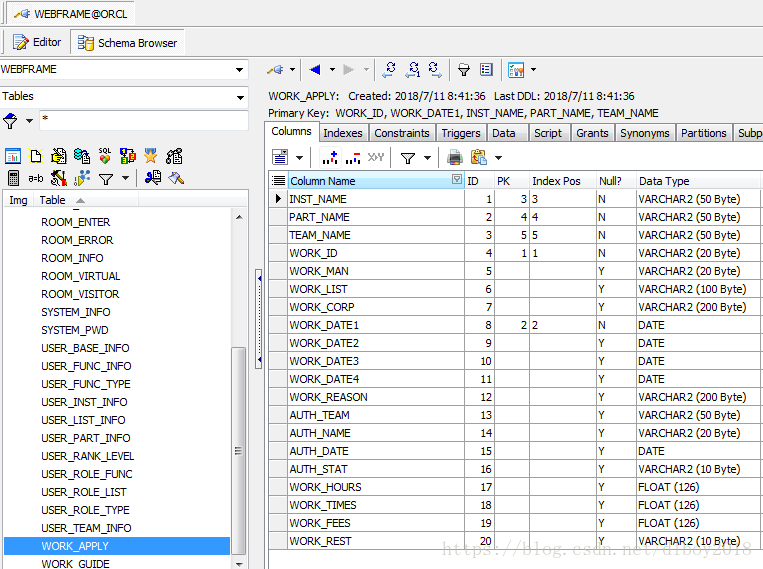Screen dimensions: 763x569
Task: Select the WEBFRAME@ORCL connection tab
Action: (x=72, y=14)
